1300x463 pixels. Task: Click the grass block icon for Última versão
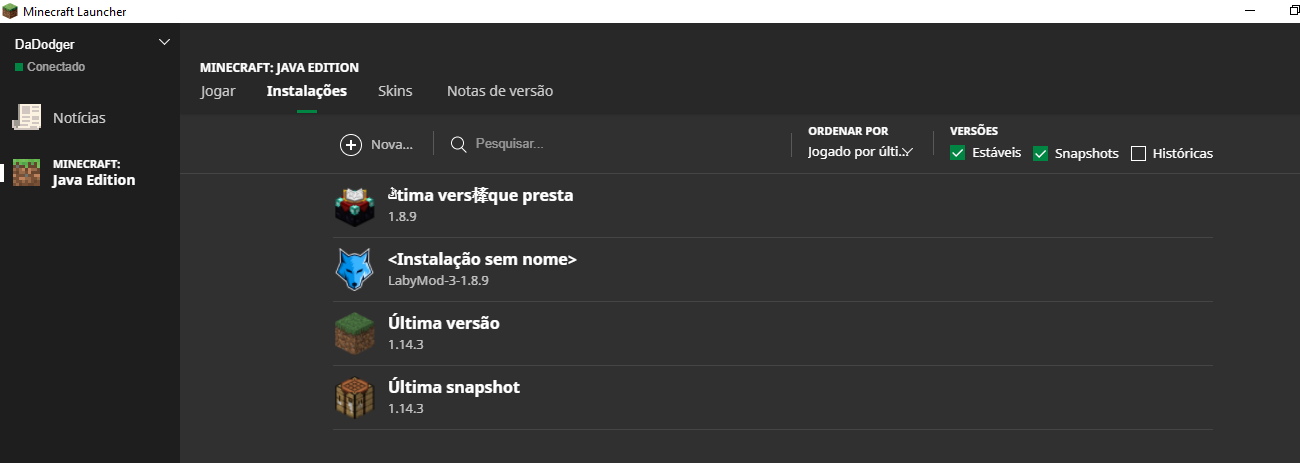coord(353,334)
